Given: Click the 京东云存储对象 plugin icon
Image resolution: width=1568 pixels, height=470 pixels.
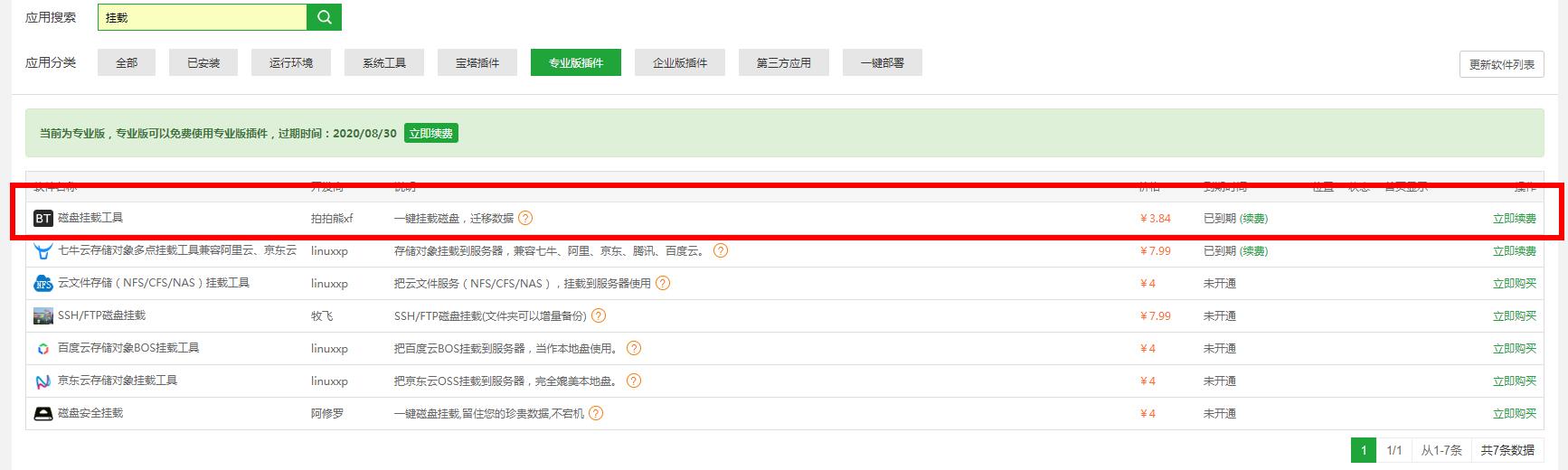Looking at the screenshot, I should click(43, 381).
